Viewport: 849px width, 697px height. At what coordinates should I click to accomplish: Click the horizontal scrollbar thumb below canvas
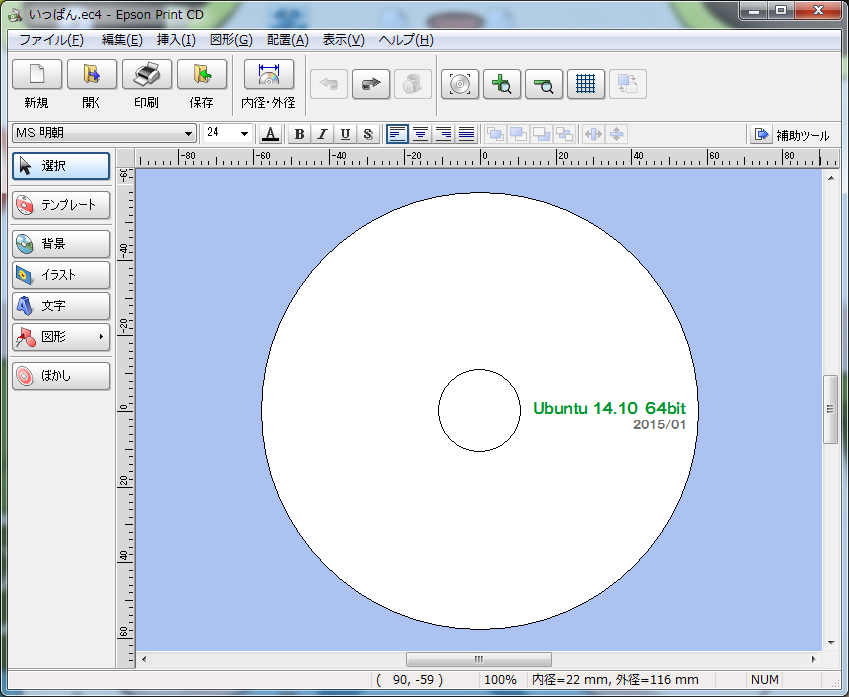tap(478, 659)
